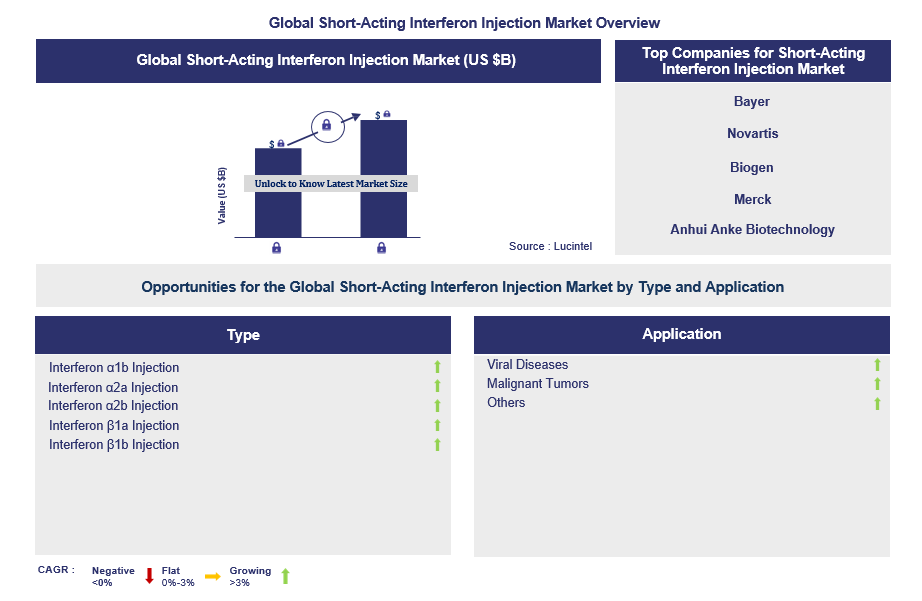Image resolution: width=922 pixels, height=601 pixels.
Task: Select the Bayer company entry
Action: [x=752, y=101]
